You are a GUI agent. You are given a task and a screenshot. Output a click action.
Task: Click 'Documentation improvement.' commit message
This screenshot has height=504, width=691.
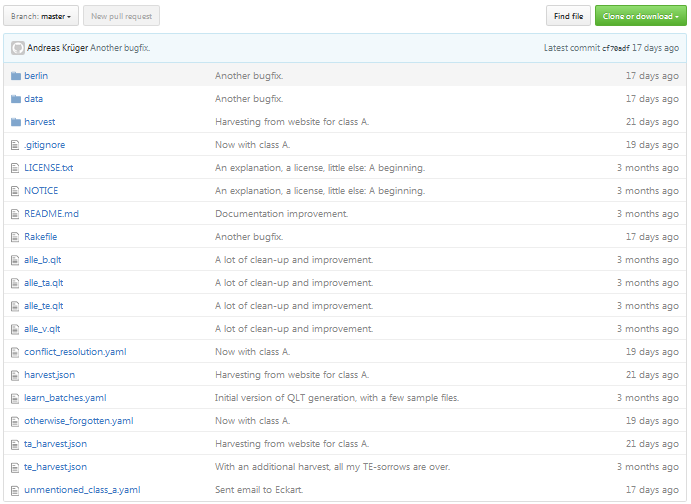tap(282, 214)
